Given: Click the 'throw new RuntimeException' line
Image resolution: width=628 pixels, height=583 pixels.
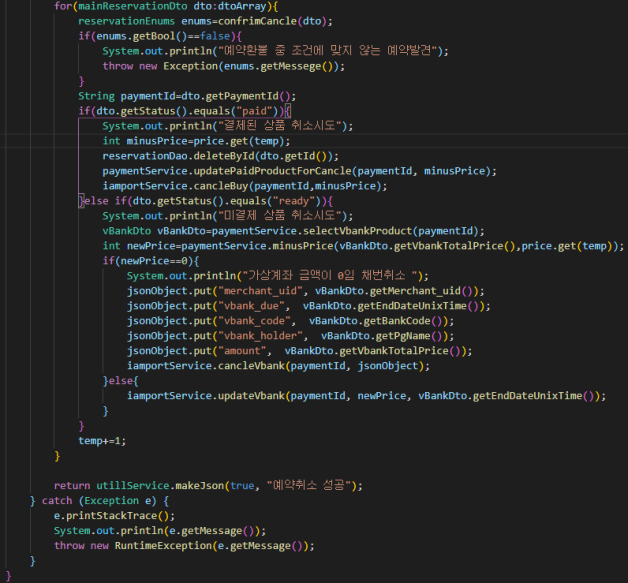Looking at the screenshot, I should pos(184,546).
